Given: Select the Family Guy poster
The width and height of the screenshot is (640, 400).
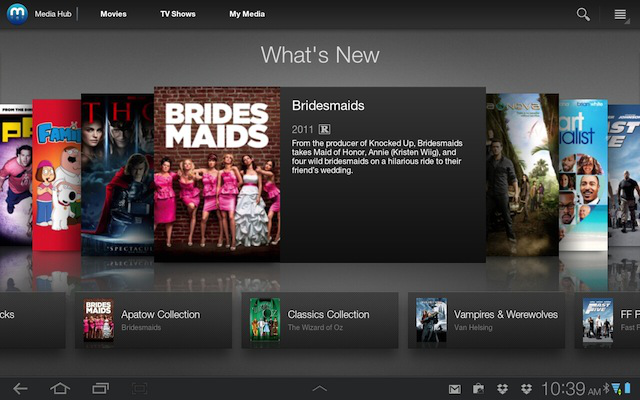Looking at the screenshot, I should [x=57, y=175].
